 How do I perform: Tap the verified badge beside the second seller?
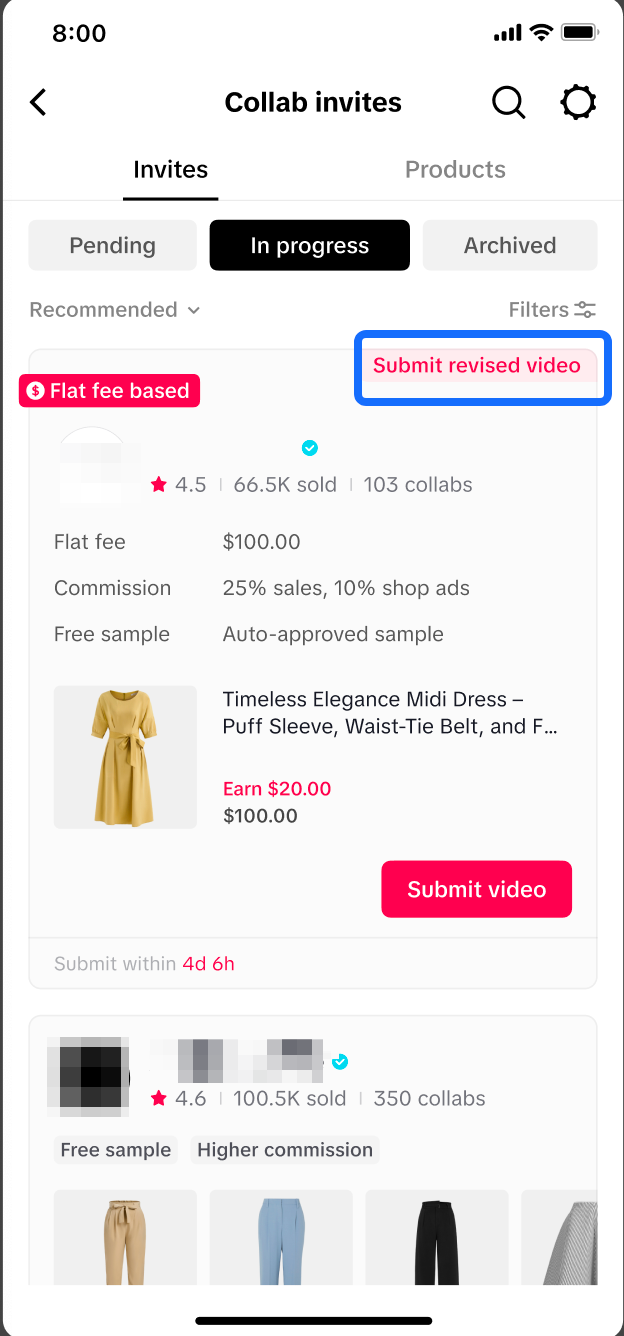point(340,1061)
